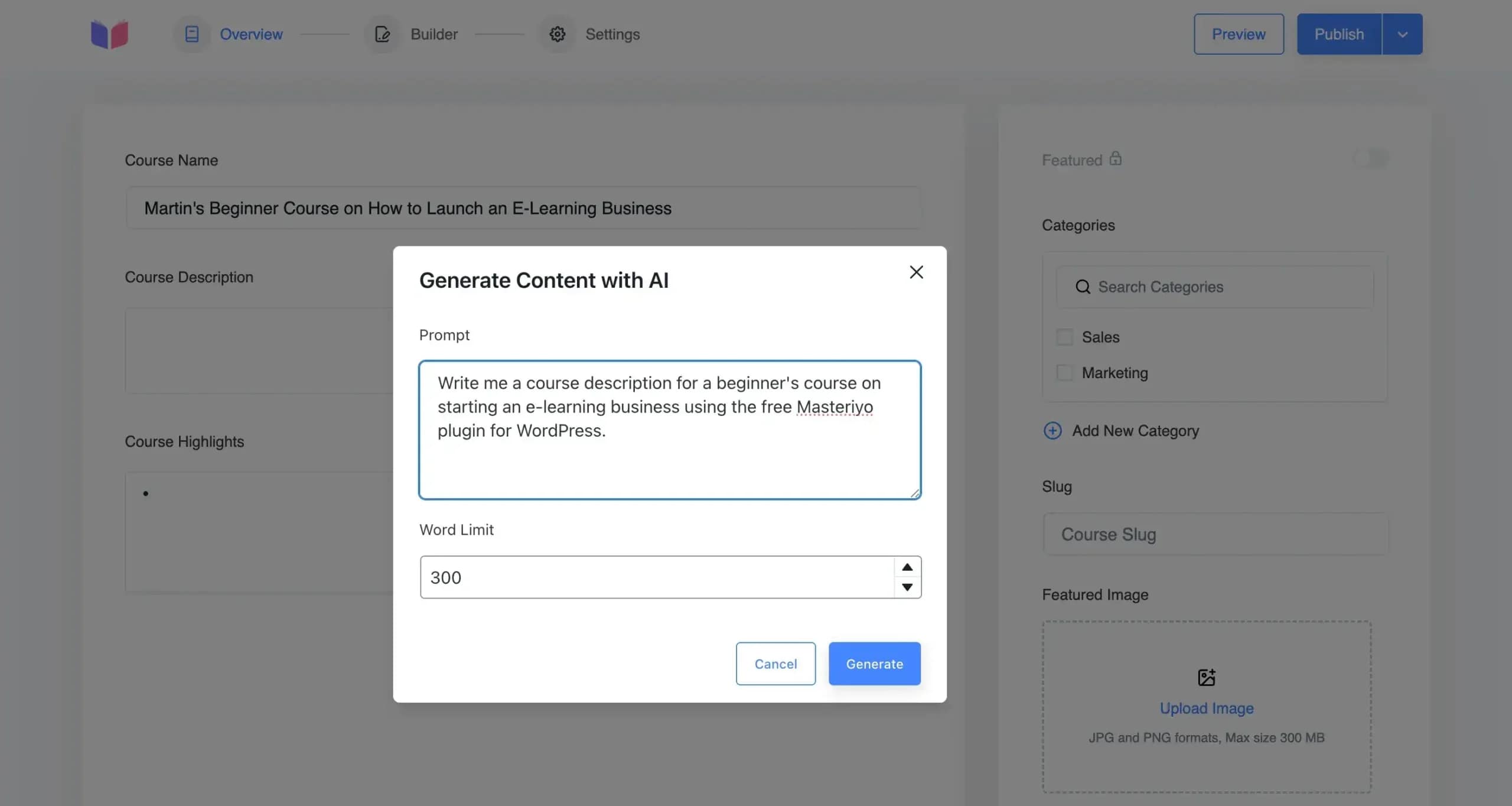Switch to the Builder tab

tap(434, 34)
